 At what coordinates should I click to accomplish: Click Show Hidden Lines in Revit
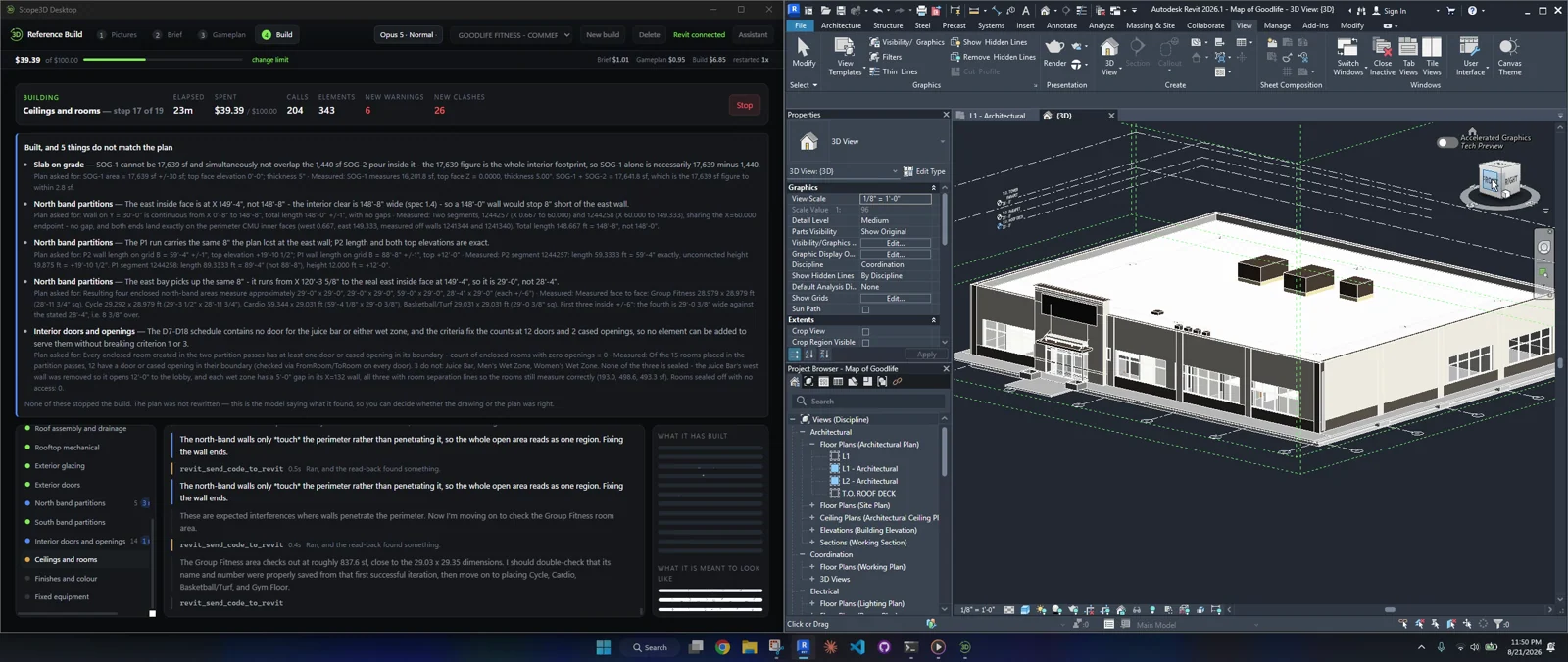pos(989,42)
